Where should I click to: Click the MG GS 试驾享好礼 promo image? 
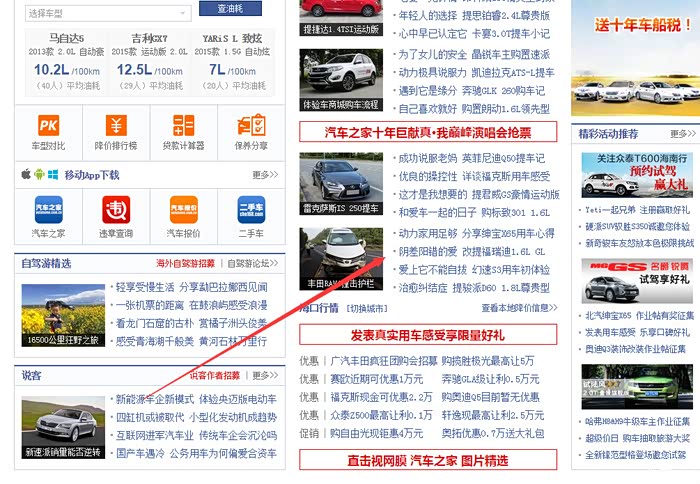coord(637,281)
